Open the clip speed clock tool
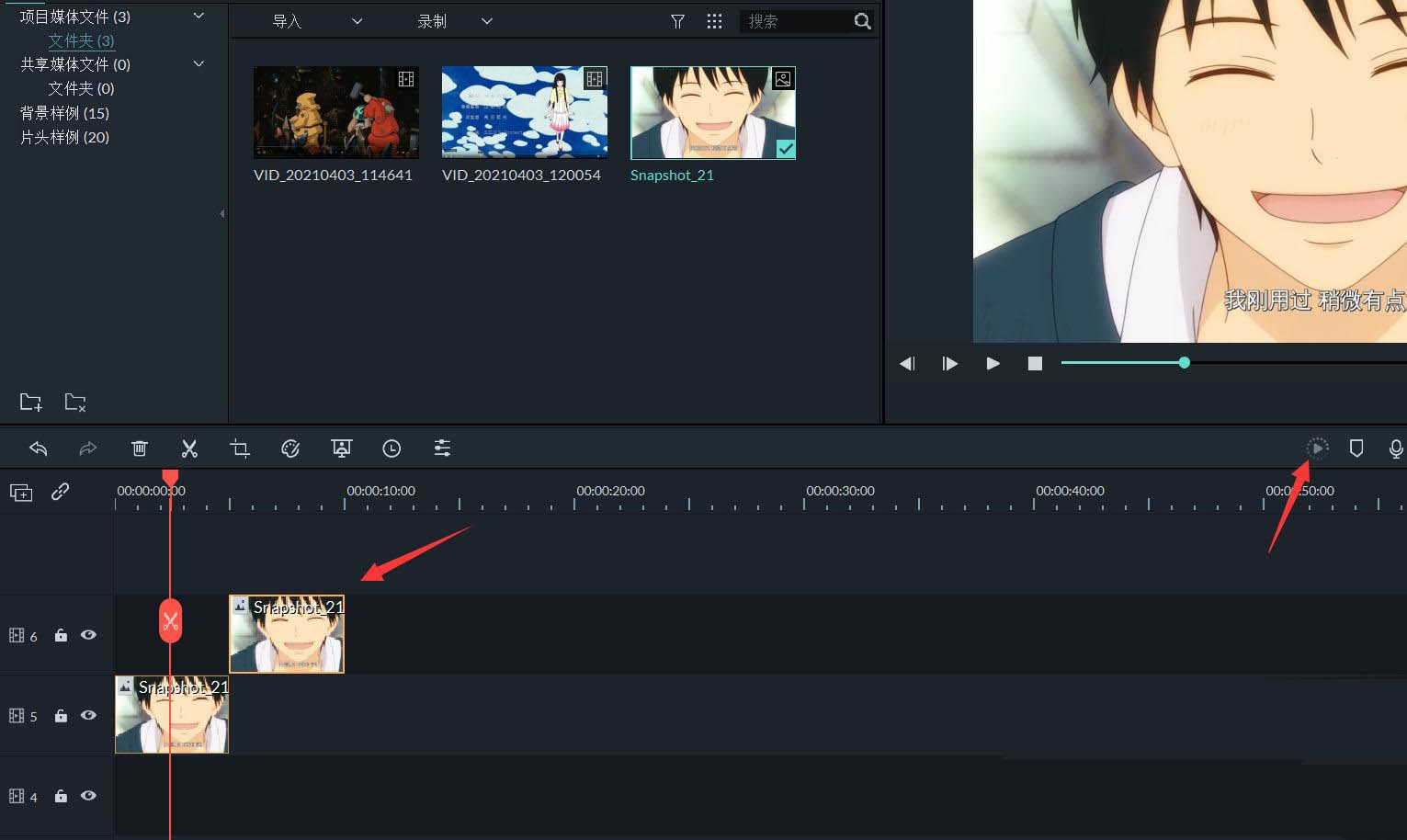 click(x=391, y=448)
